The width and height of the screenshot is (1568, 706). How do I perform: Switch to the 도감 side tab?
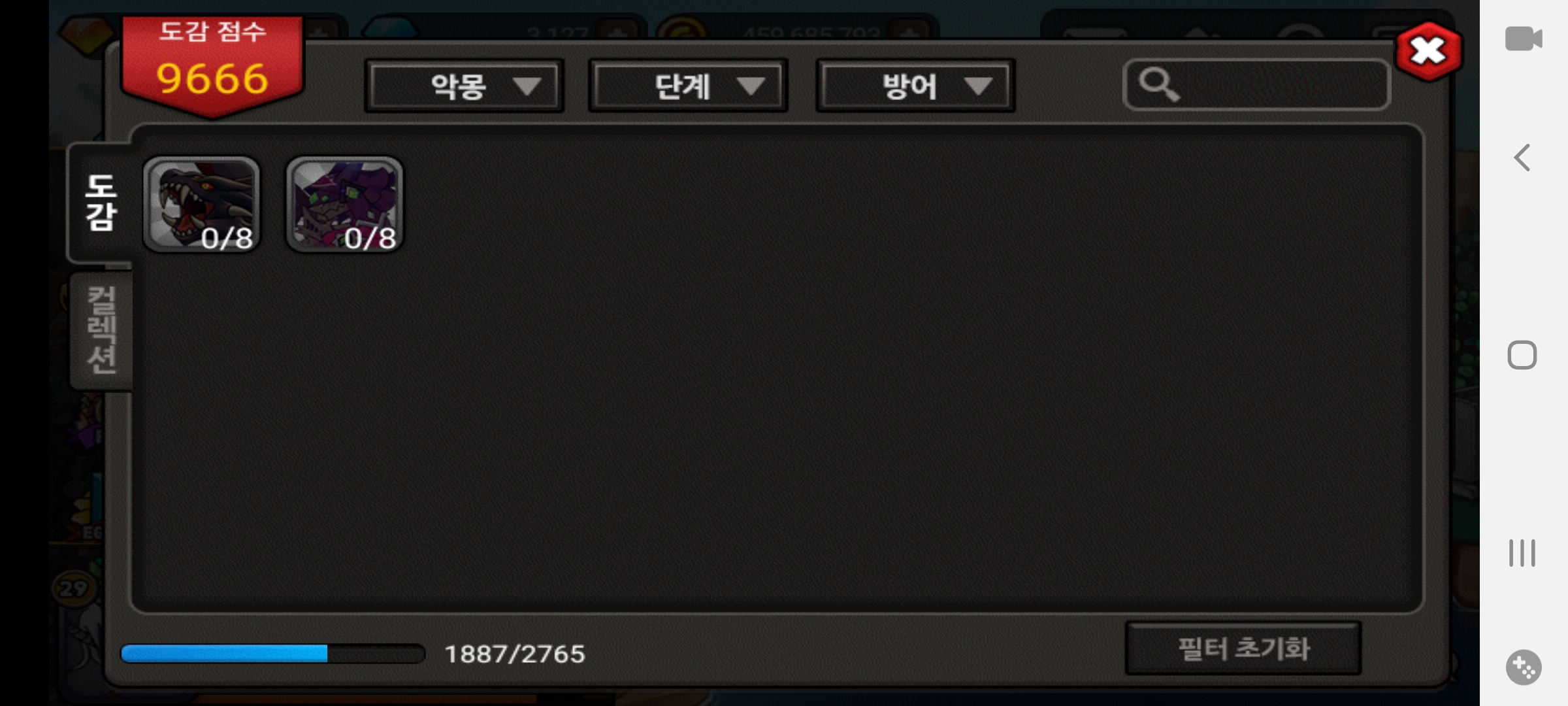101,203
